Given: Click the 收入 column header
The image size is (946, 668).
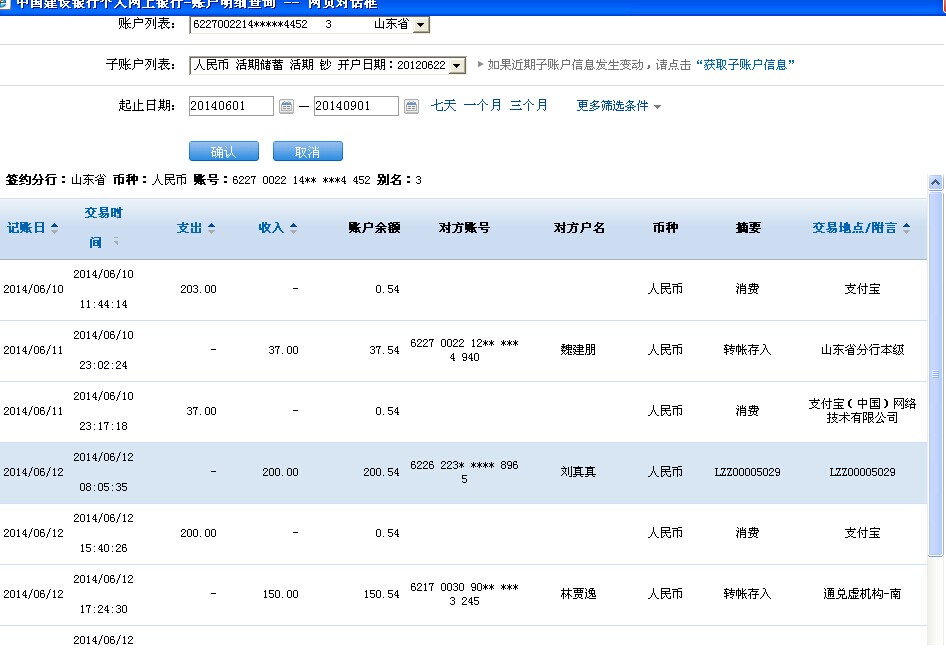Looking at the screenshot, I should pyautogui.click(x=271, y=227).
